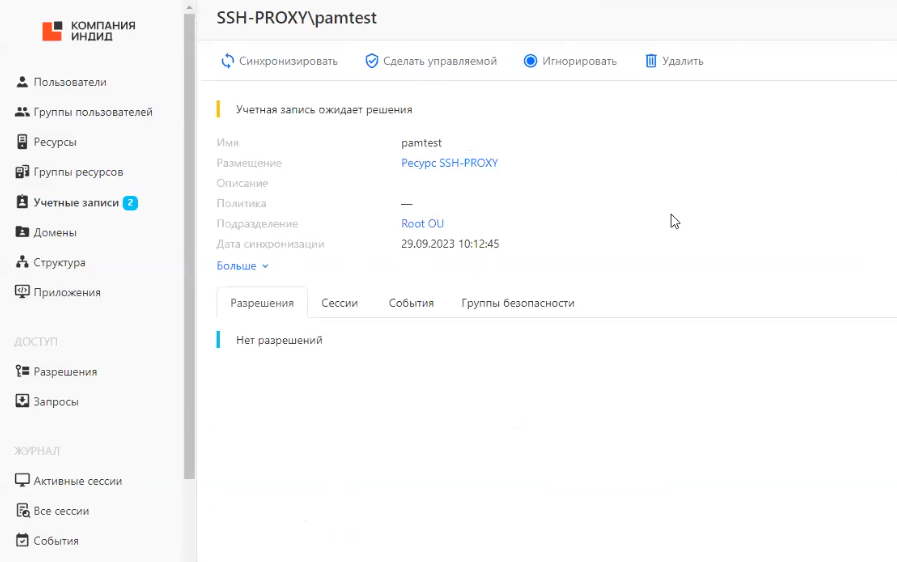Open the Группы безопасности tab
The height and width of the screenshot is (562, 897).
click(x=517, y=303)
